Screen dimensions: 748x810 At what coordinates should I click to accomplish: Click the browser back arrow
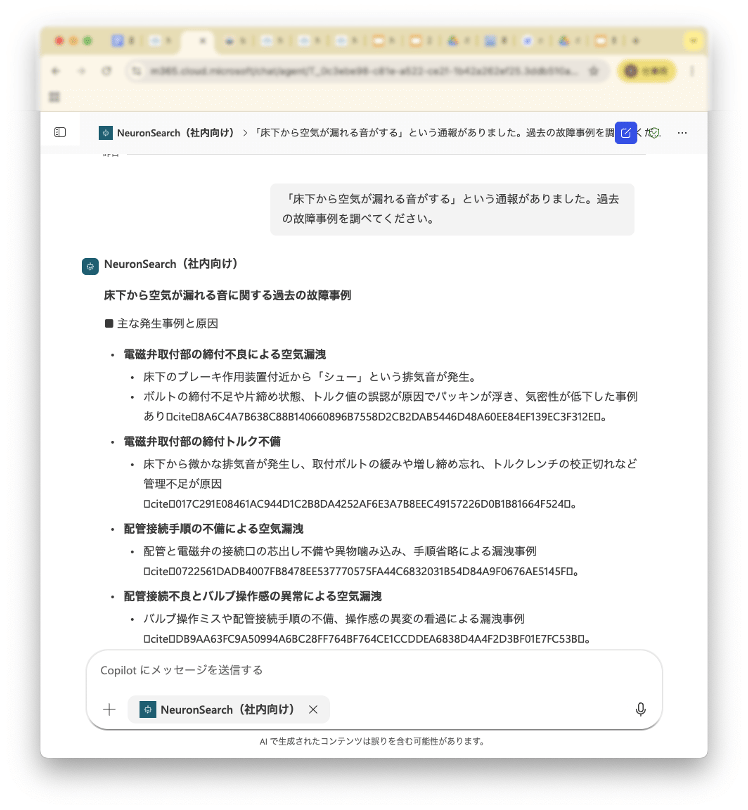pyautogui.click(x=56, y=71)
